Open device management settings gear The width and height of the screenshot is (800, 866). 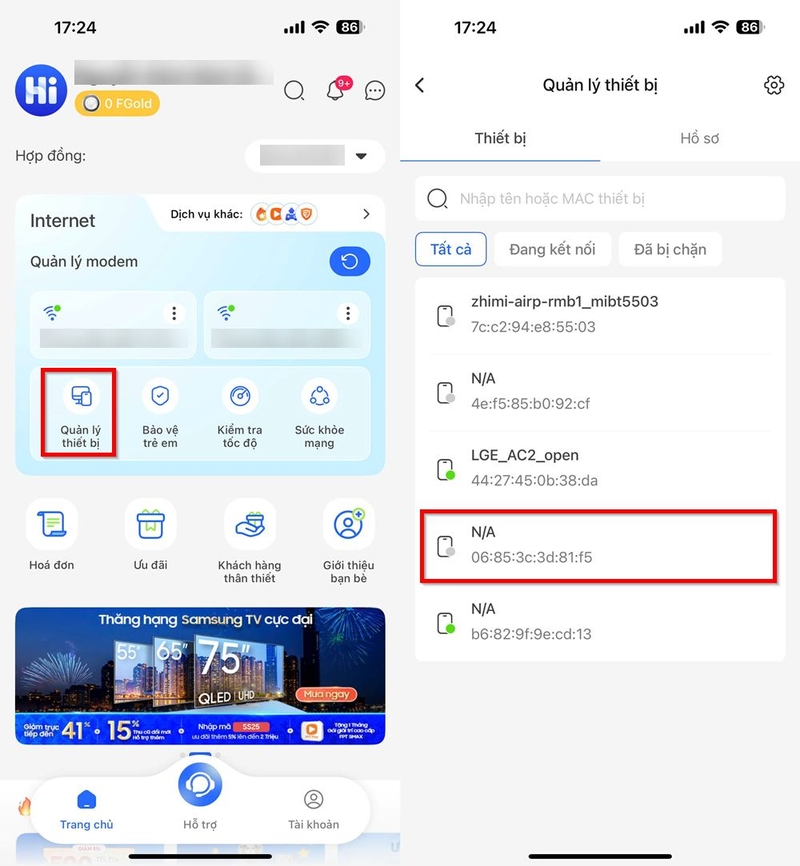(773, 85)
